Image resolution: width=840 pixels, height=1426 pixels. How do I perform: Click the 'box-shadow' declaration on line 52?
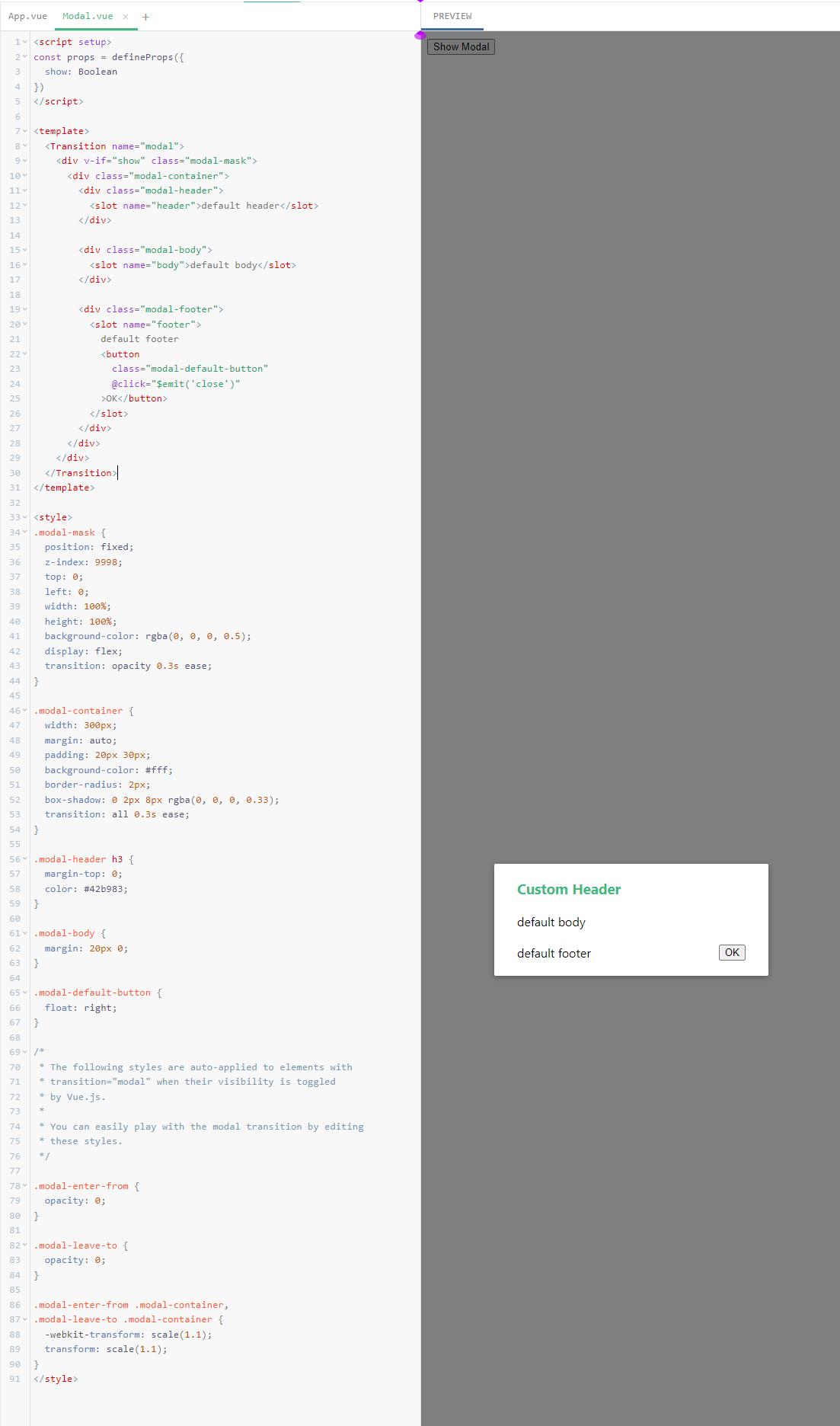pyautogui.click(x=161, y=800)
